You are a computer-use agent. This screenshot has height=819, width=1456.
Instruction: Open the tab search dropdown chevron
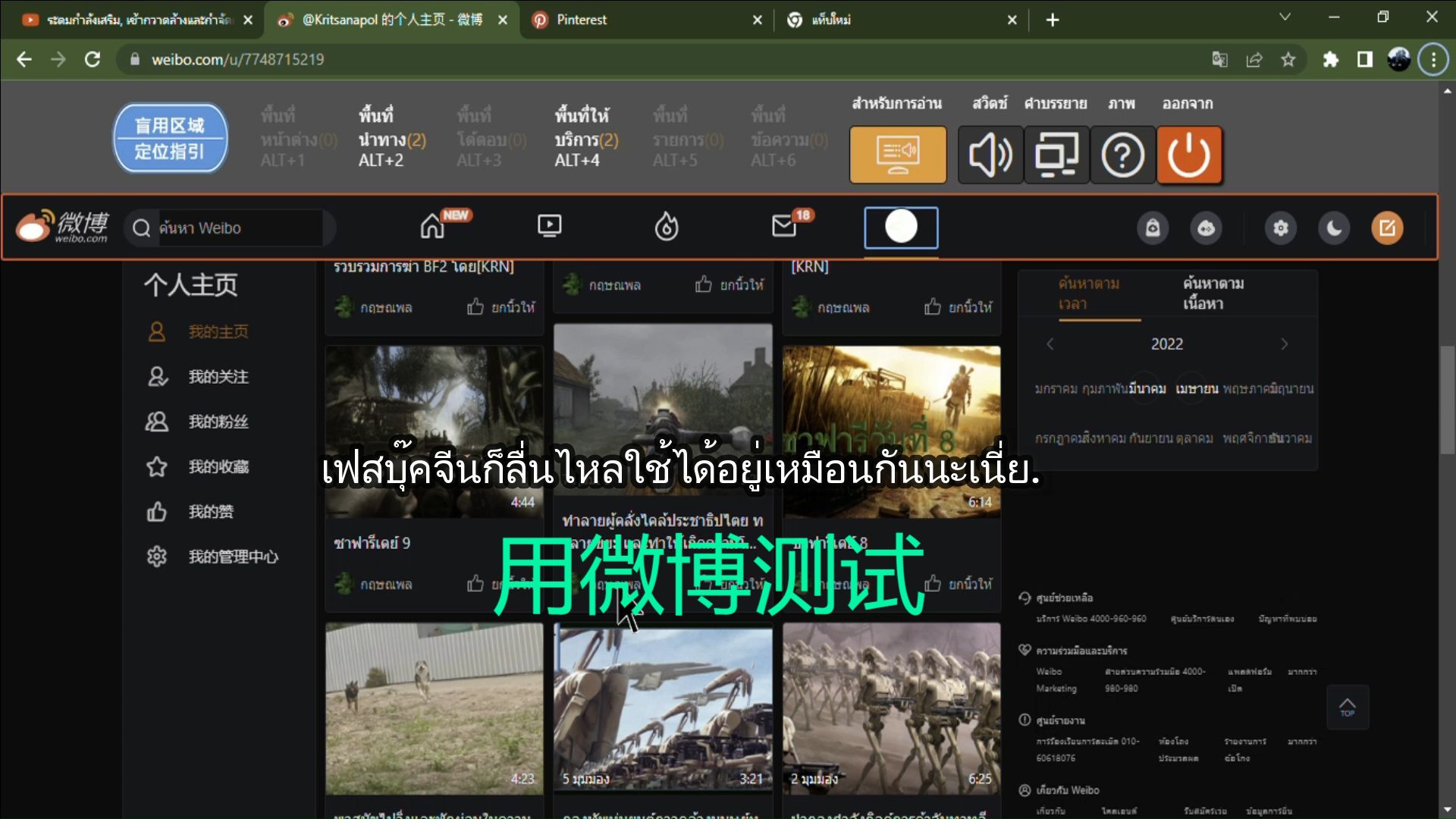pos(1285,17)
